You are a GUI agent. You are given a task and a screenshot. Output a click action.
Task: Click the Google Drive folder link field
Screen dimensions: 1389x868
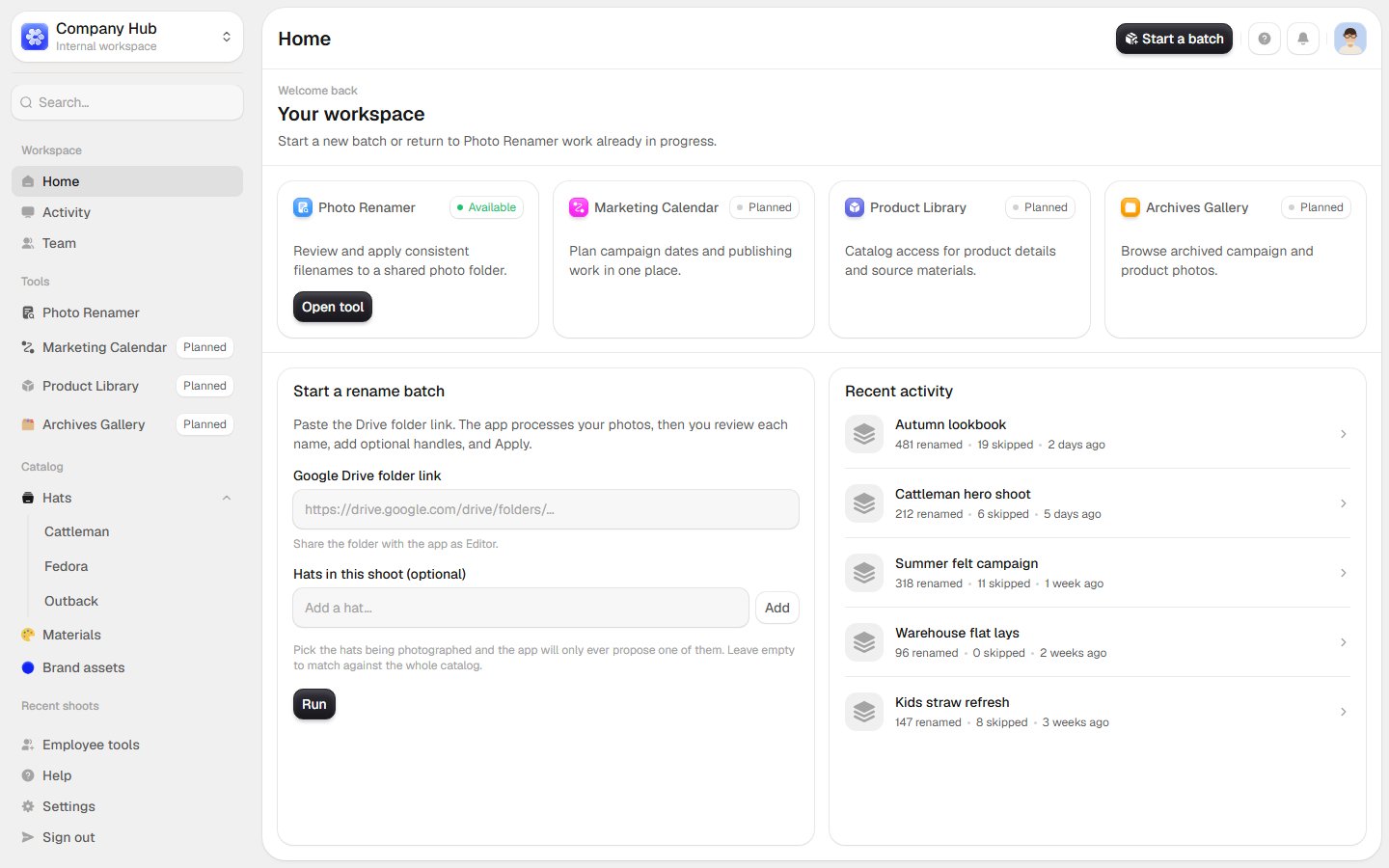click(546, 509)
